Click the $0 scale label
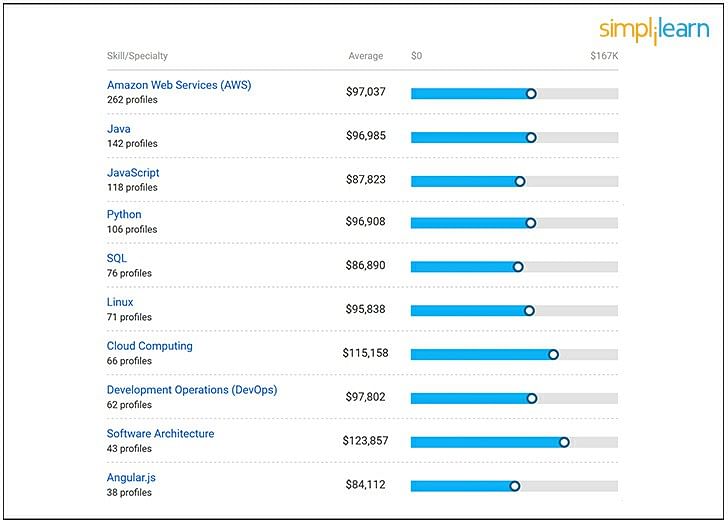Screen dimensions: 728x522 tap(416, 56)
